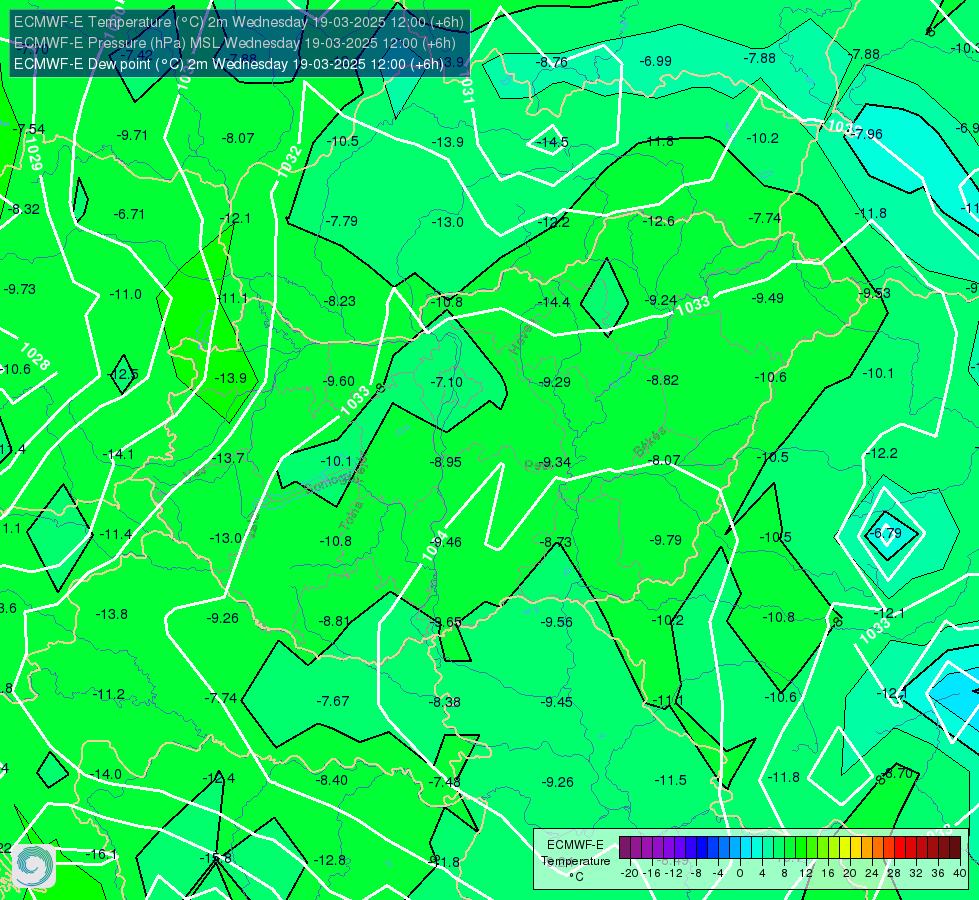Click the 1032 isobar label

pyautogui.click(x=290, y=162)
